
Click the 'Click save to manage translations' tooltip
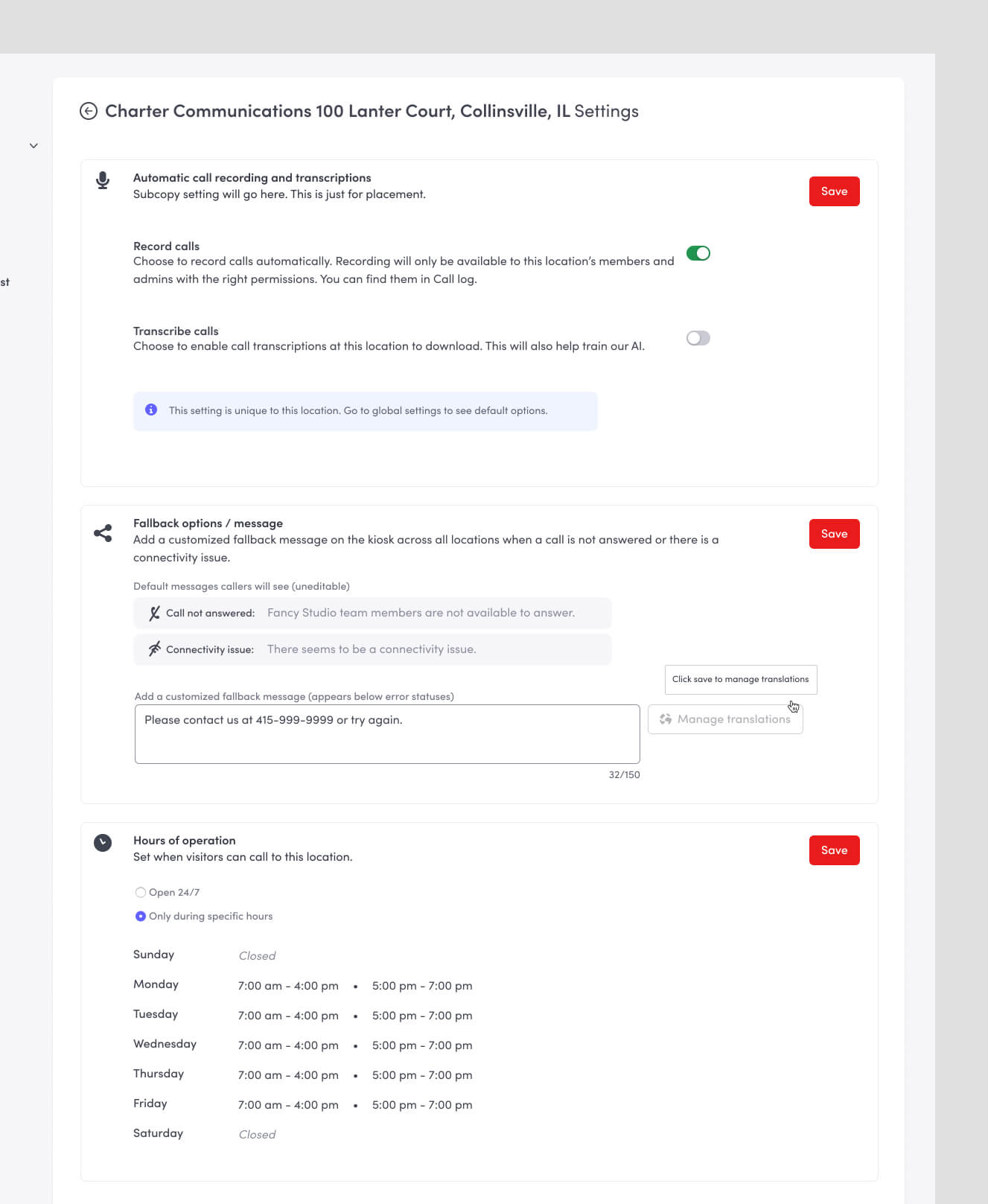[741, 679]
